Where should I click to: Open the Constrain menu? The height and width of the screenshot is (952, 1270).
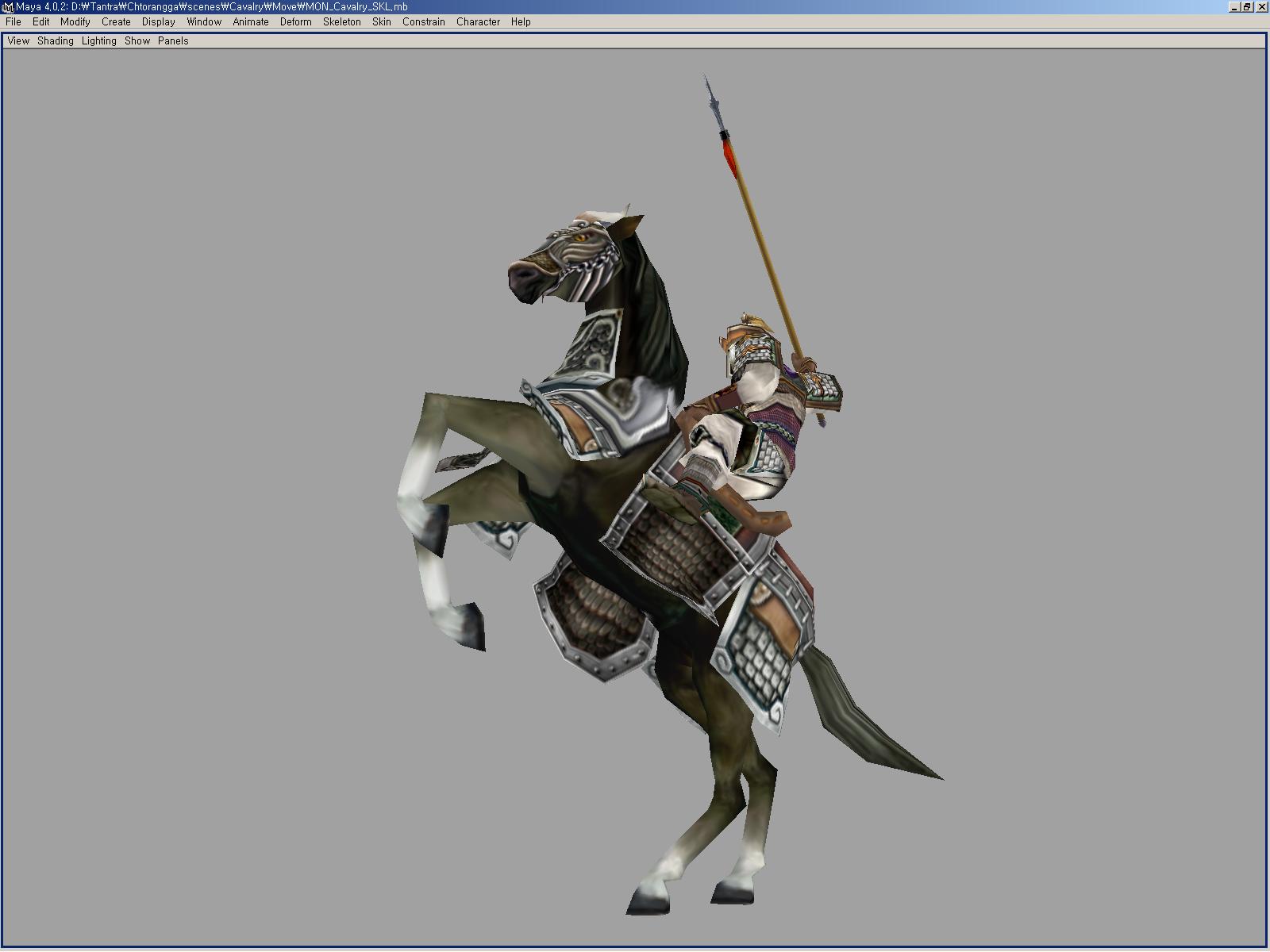click(424, 22)
